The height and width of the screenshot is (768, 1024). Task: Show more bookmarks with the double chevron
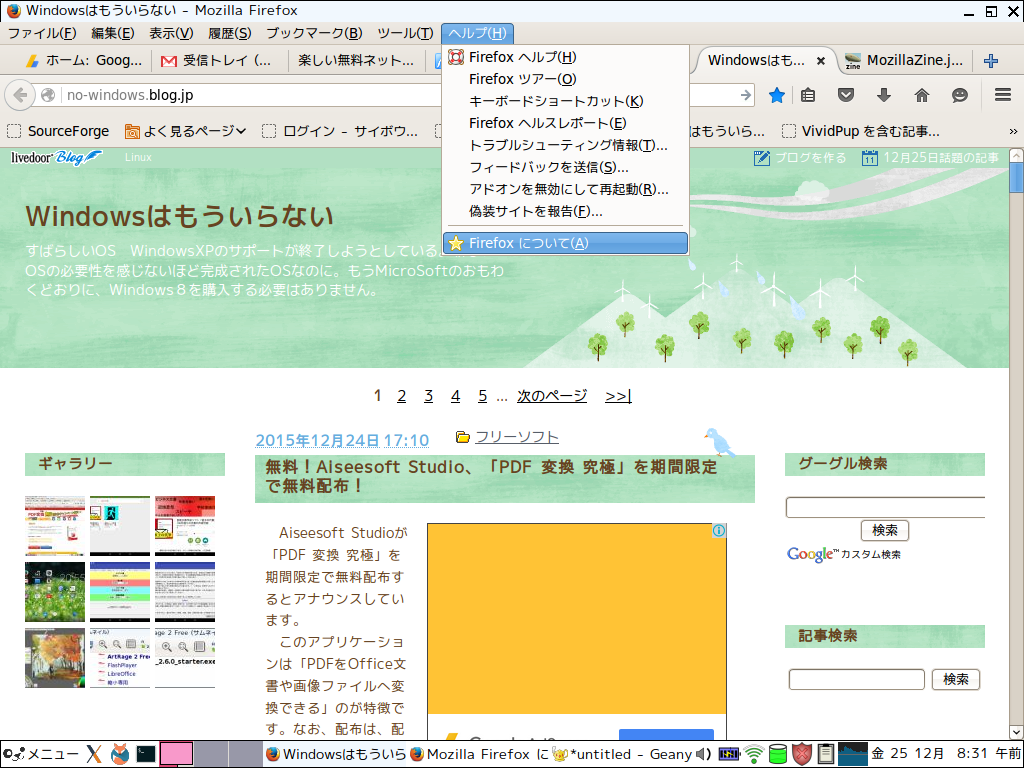pos(1013,131)
